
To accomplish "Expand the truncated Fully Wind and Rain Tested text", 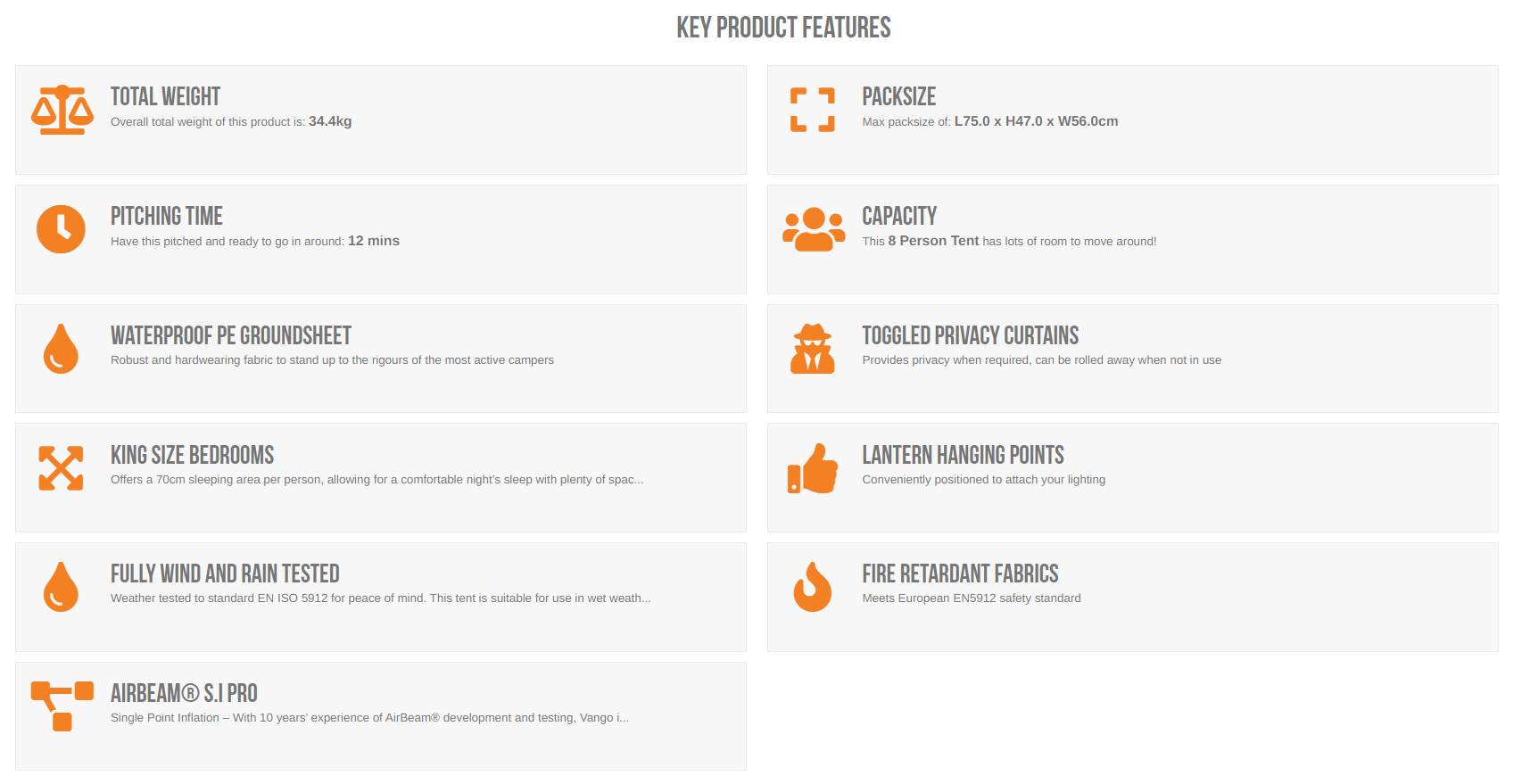I will click(380, 598).
